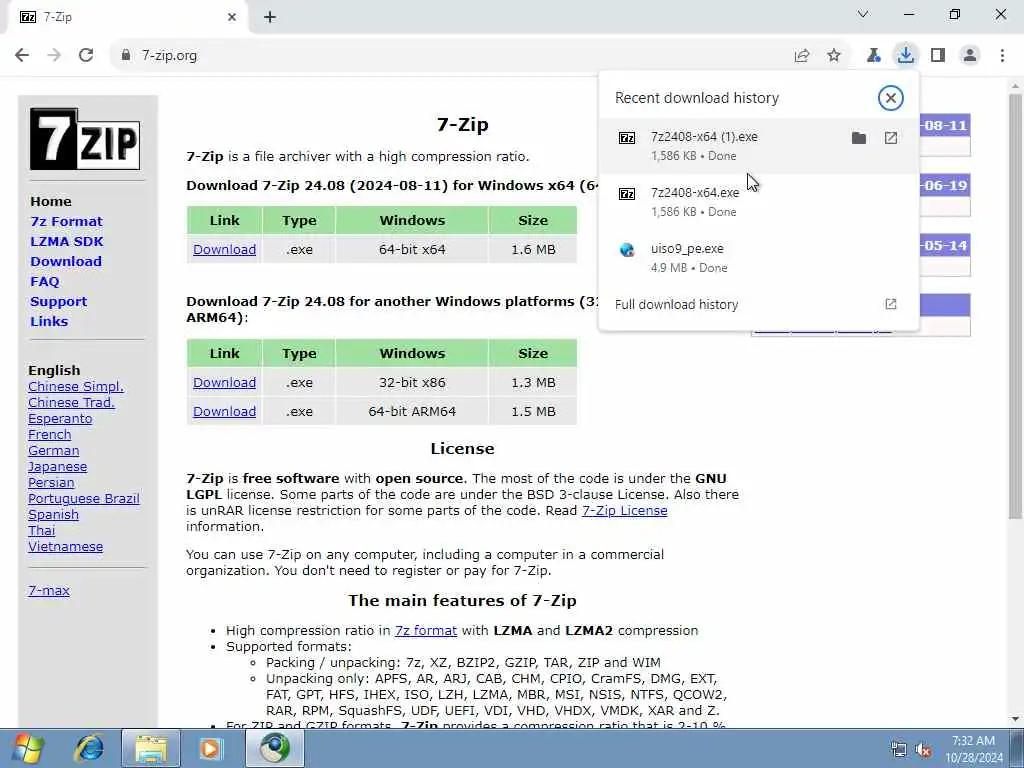
Task: Switch language to Spanish
Action: pos(54,515)
